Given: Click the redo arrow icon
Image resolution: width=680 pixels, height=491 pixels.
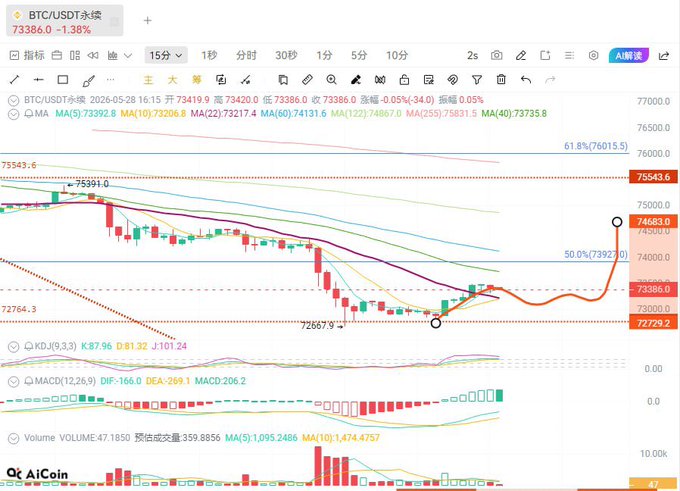Looking at the screenshot, I should (x=550, y=80).
